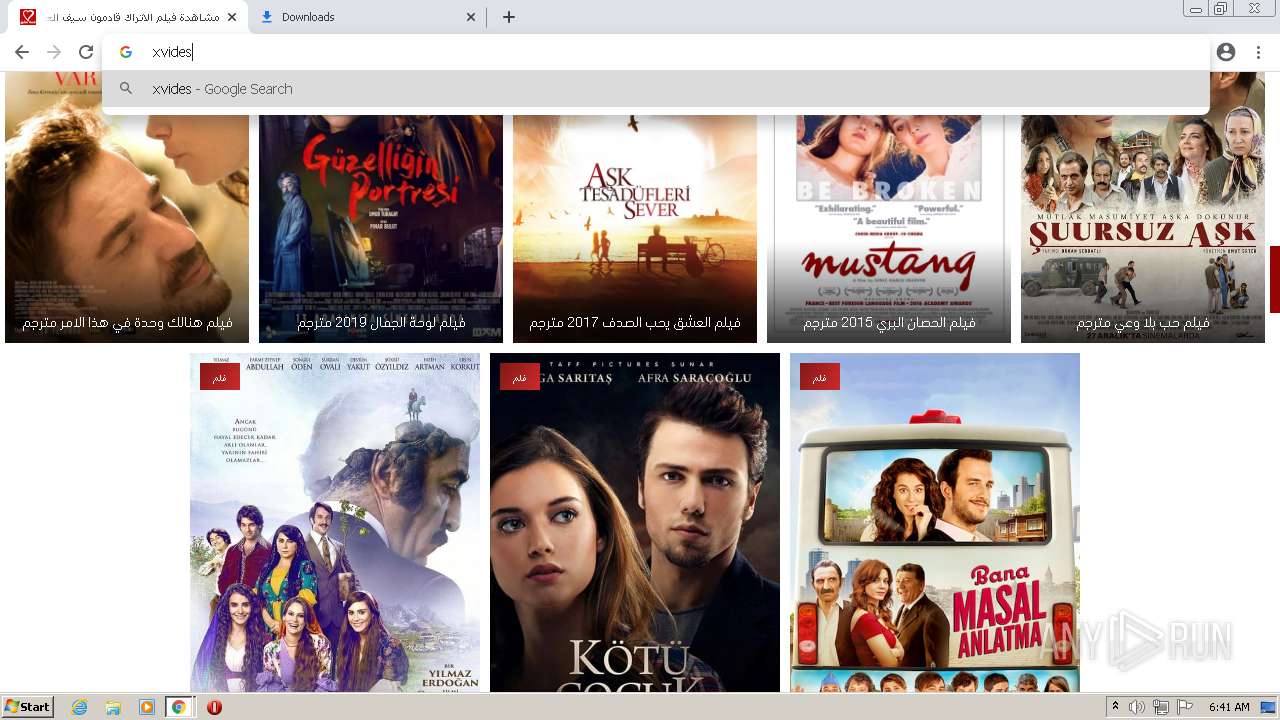Open the Şuursuz Aşk movie poster
The width and height of the screenshot is (1280, 720).
pos(1143,207)
